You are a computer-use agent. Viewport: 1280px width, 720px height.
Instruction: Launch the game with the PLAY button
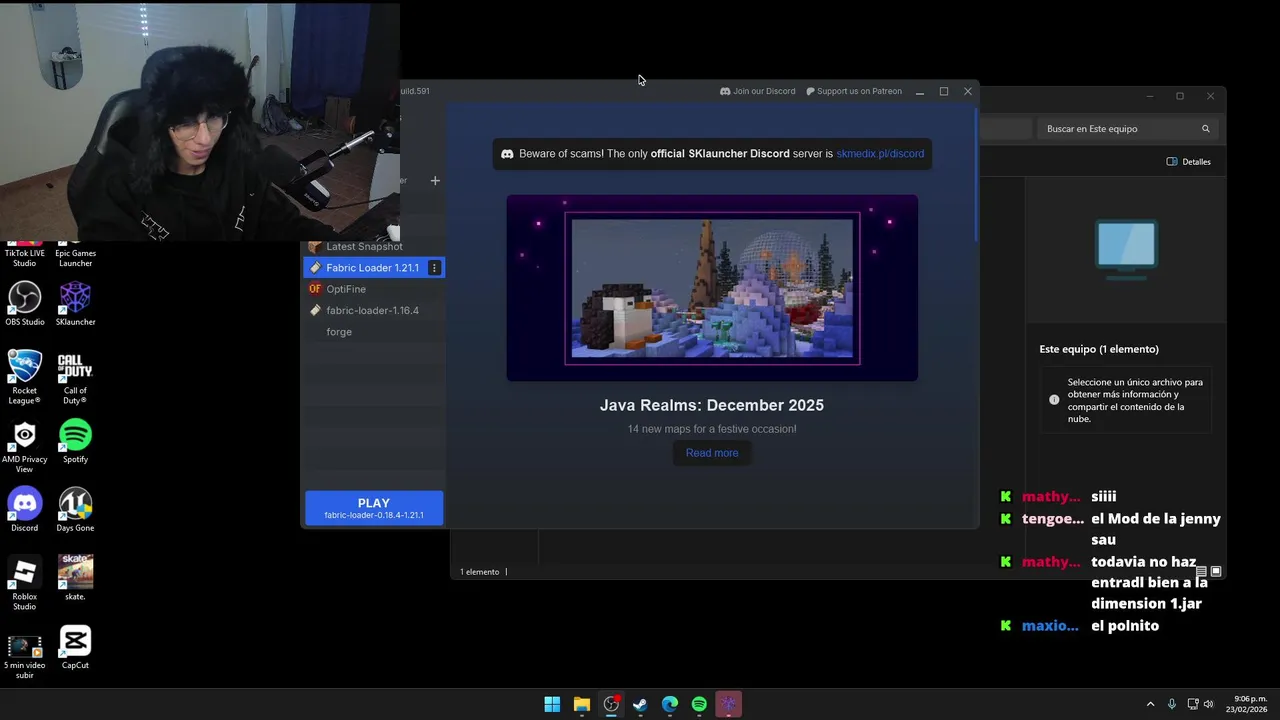tap(374, 508)
